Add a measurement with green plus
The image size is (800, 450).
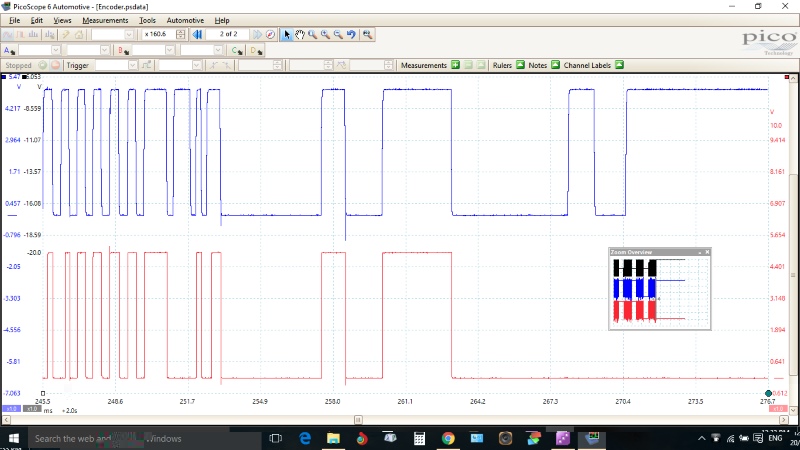pos(455,65)
